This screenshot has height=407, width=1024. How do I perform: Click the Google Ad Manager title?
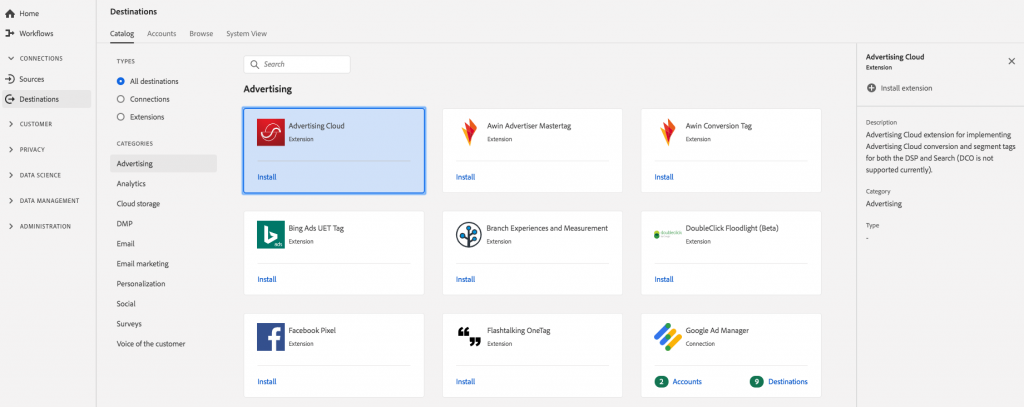pyautogui.click(x=717, y=331)
